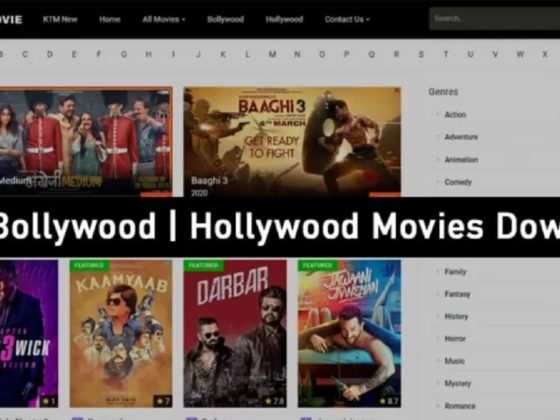Select the Action genre
The width and height of the screenshot is (560, 420).
[x=455, y=115]
